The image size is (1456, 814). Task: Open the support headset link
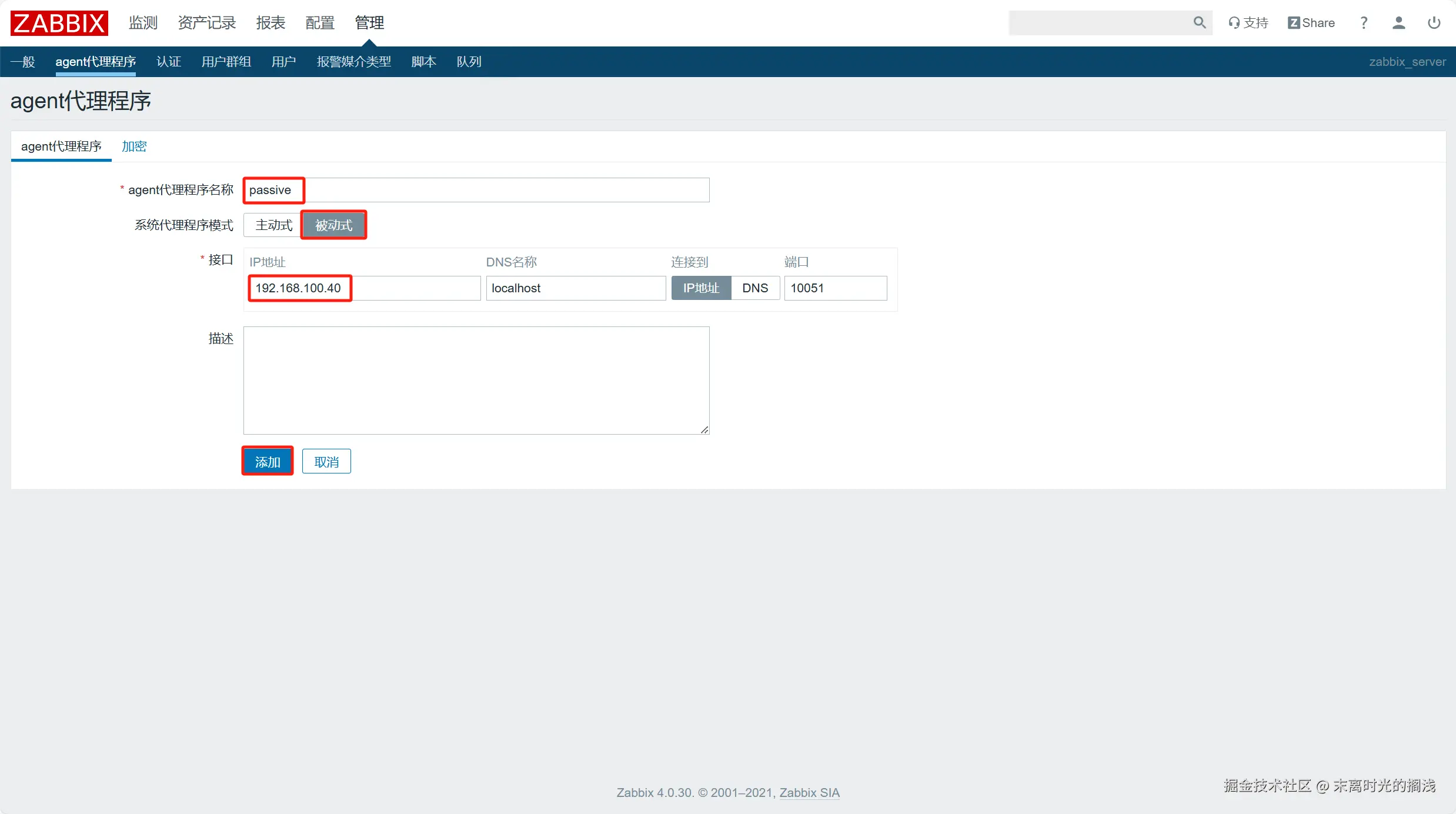pyautogui.click(x=1248, y=23)
